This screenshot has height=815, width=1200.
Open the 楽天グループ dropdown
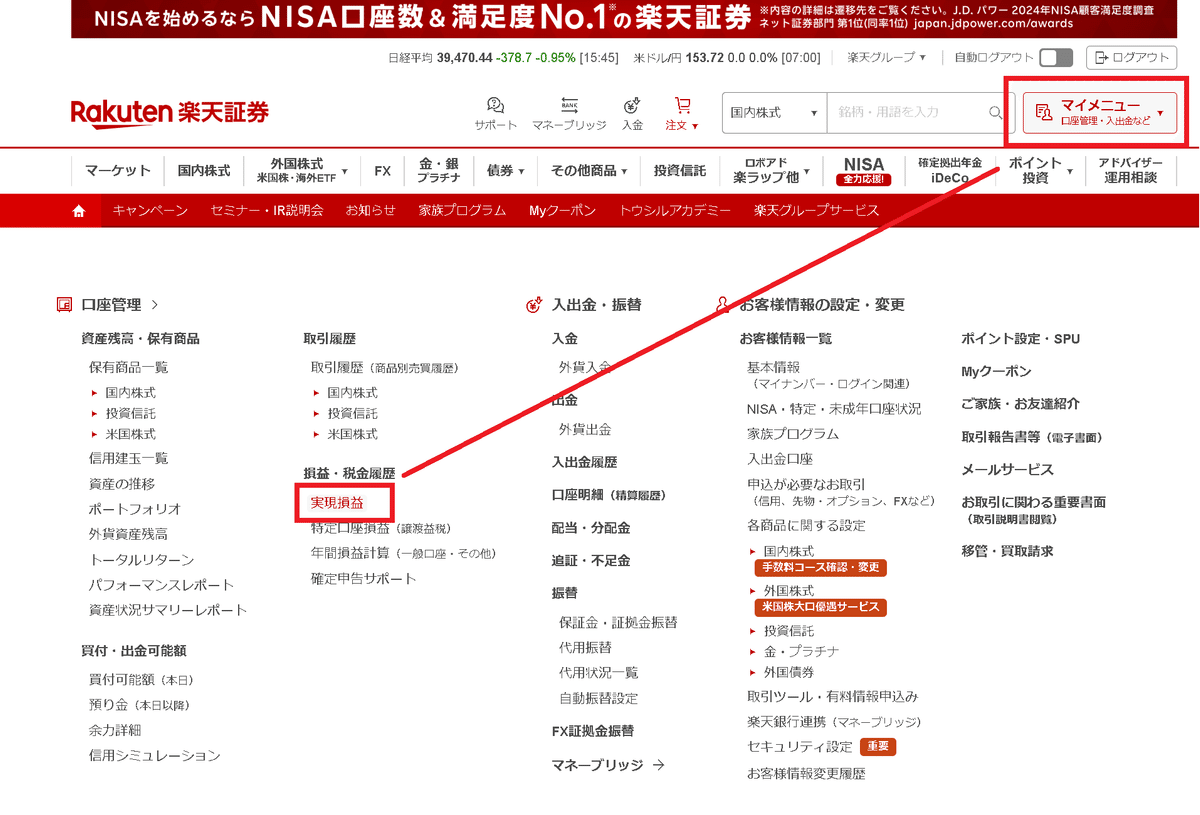(x=886, y=58)
